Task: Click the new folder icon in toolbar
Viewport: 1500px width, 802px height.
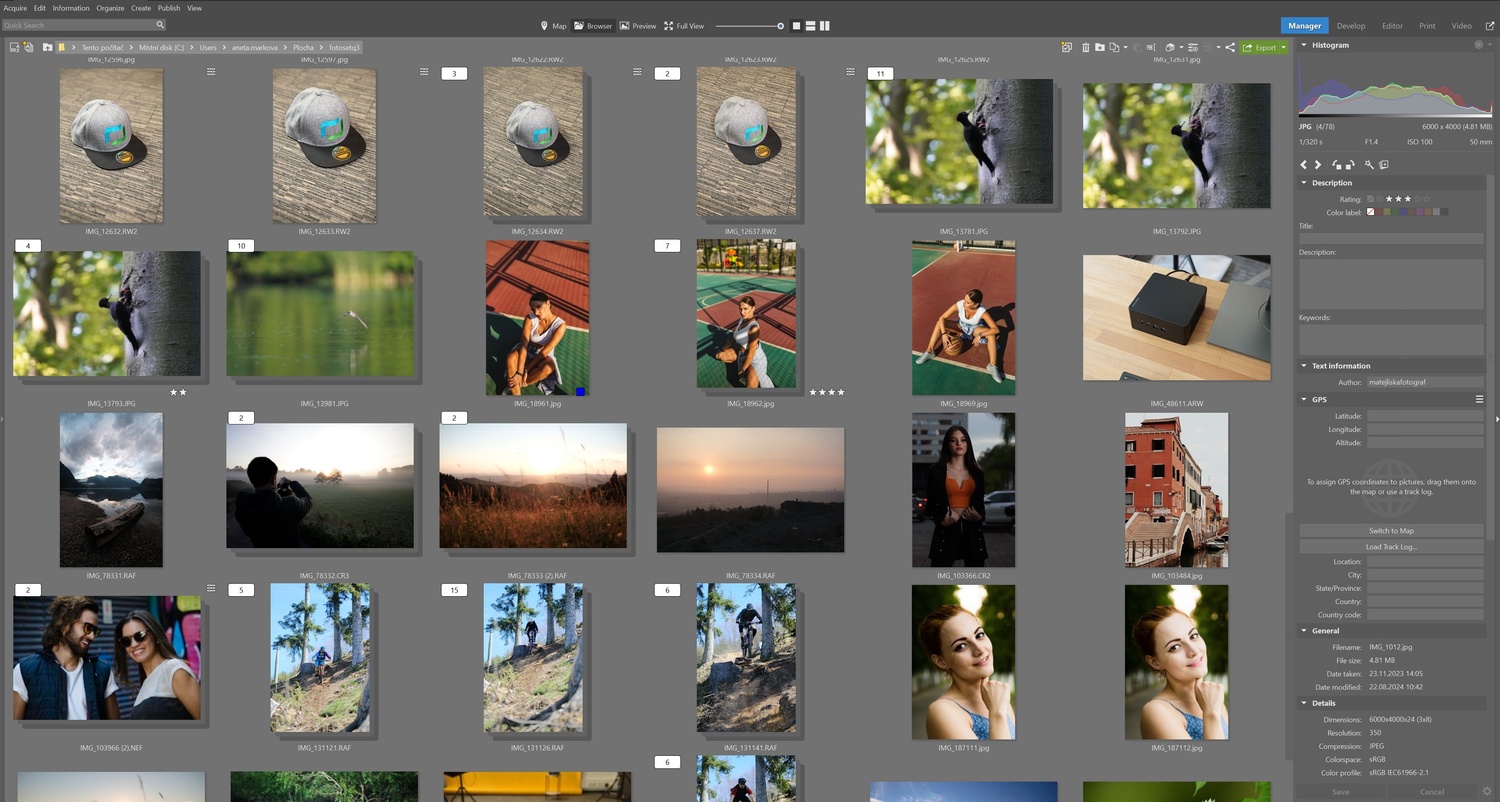Action: (x=1100, y=47)
